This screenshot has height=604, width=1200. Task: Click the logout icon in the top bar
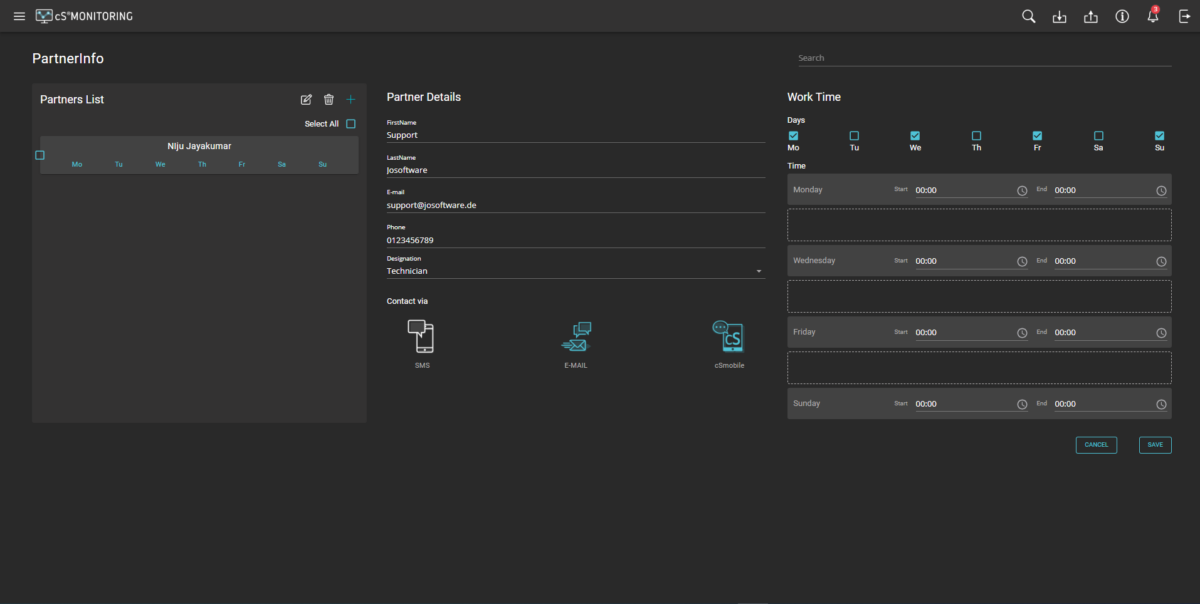click(1184, 16)
